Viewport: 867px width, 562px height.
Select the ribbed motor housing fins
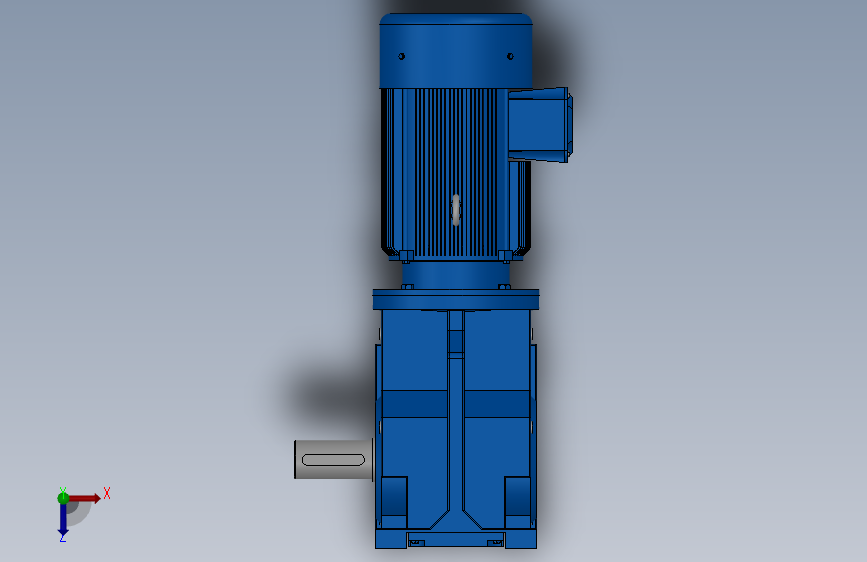coord(456,173)
